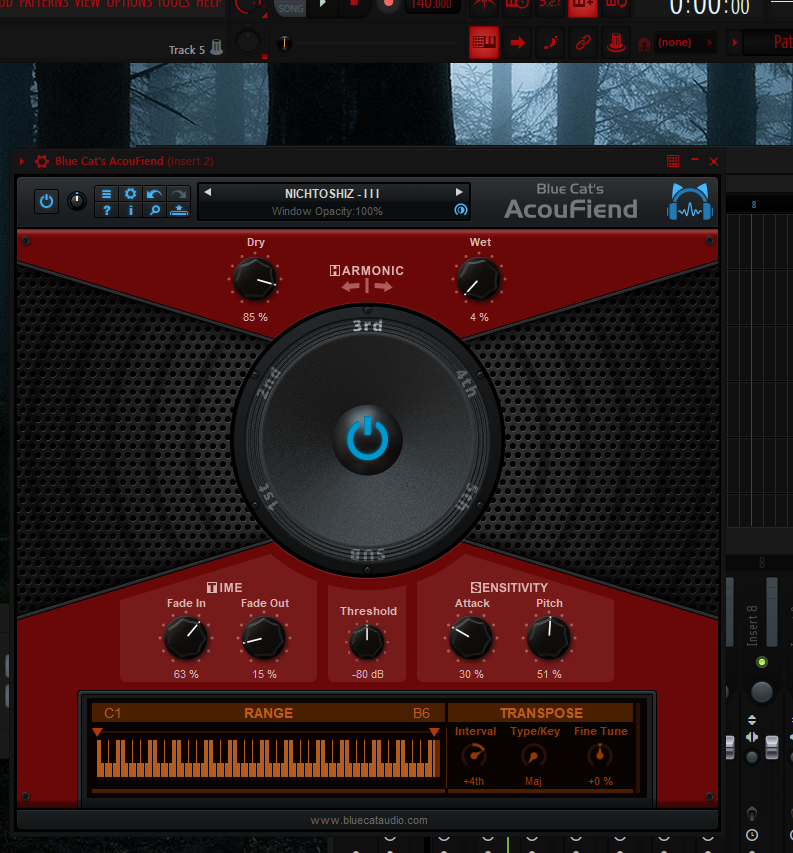The image size is (793, 853).
Task: Select the 1st harmonic on speaker ring
Action: (x=269, y=496)
